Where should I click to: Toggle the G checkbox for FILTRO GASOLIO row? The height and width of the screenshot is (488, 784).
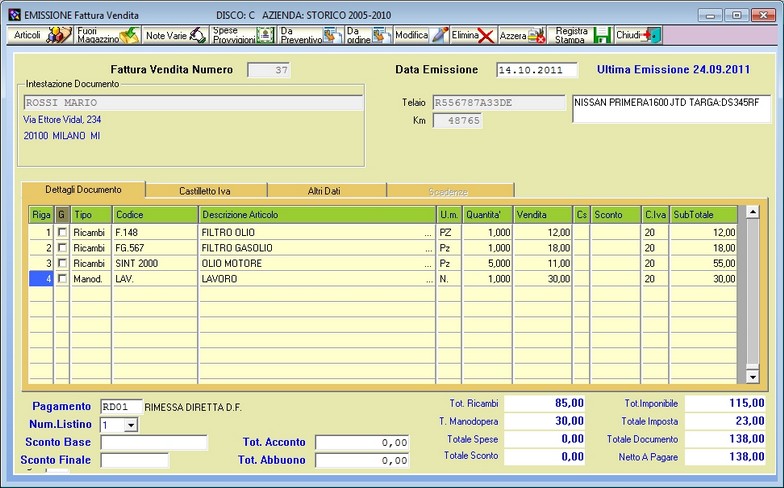pos(62,248)
